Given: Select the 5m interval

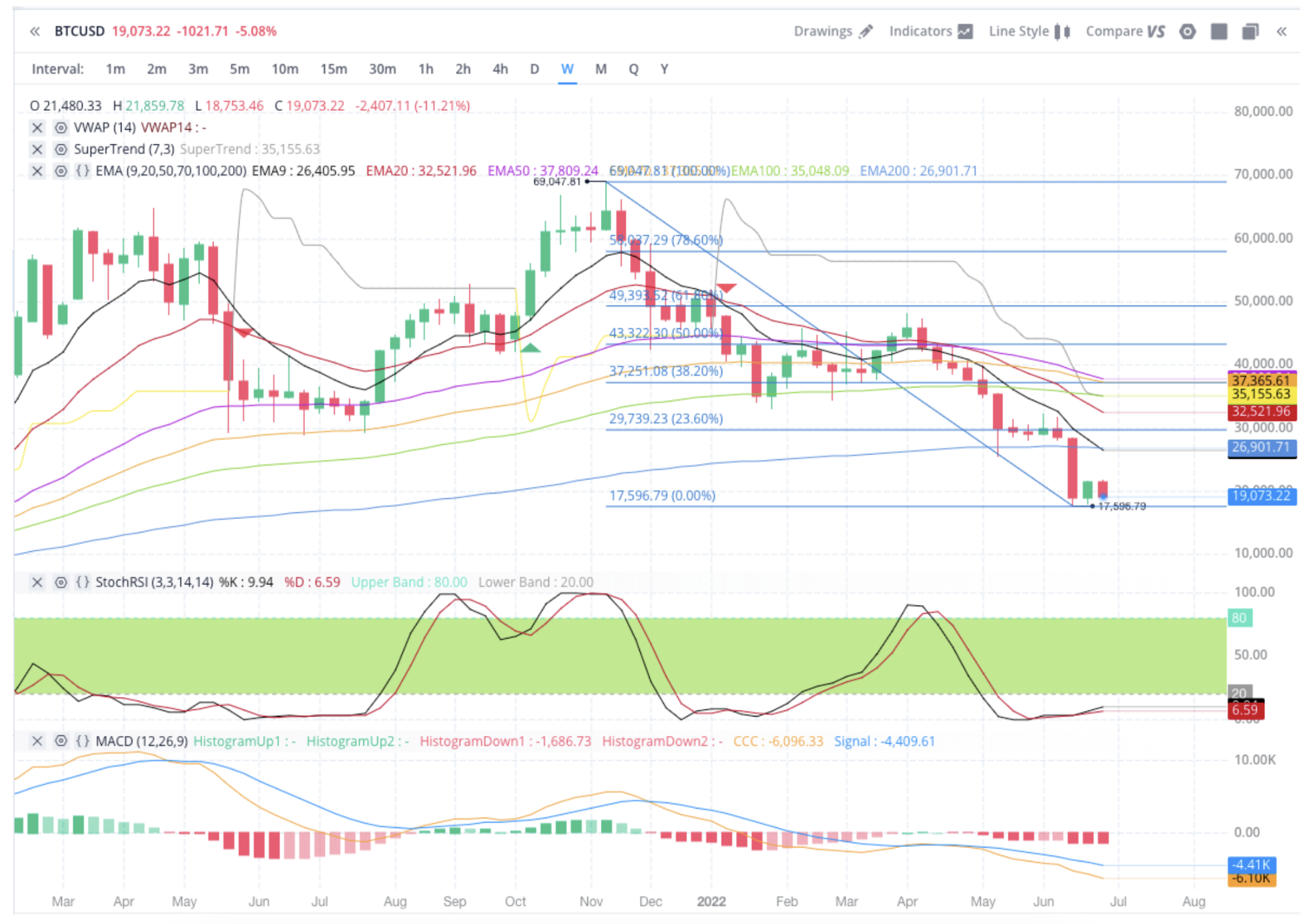Looking at the screenshot, I should [240, 68].
